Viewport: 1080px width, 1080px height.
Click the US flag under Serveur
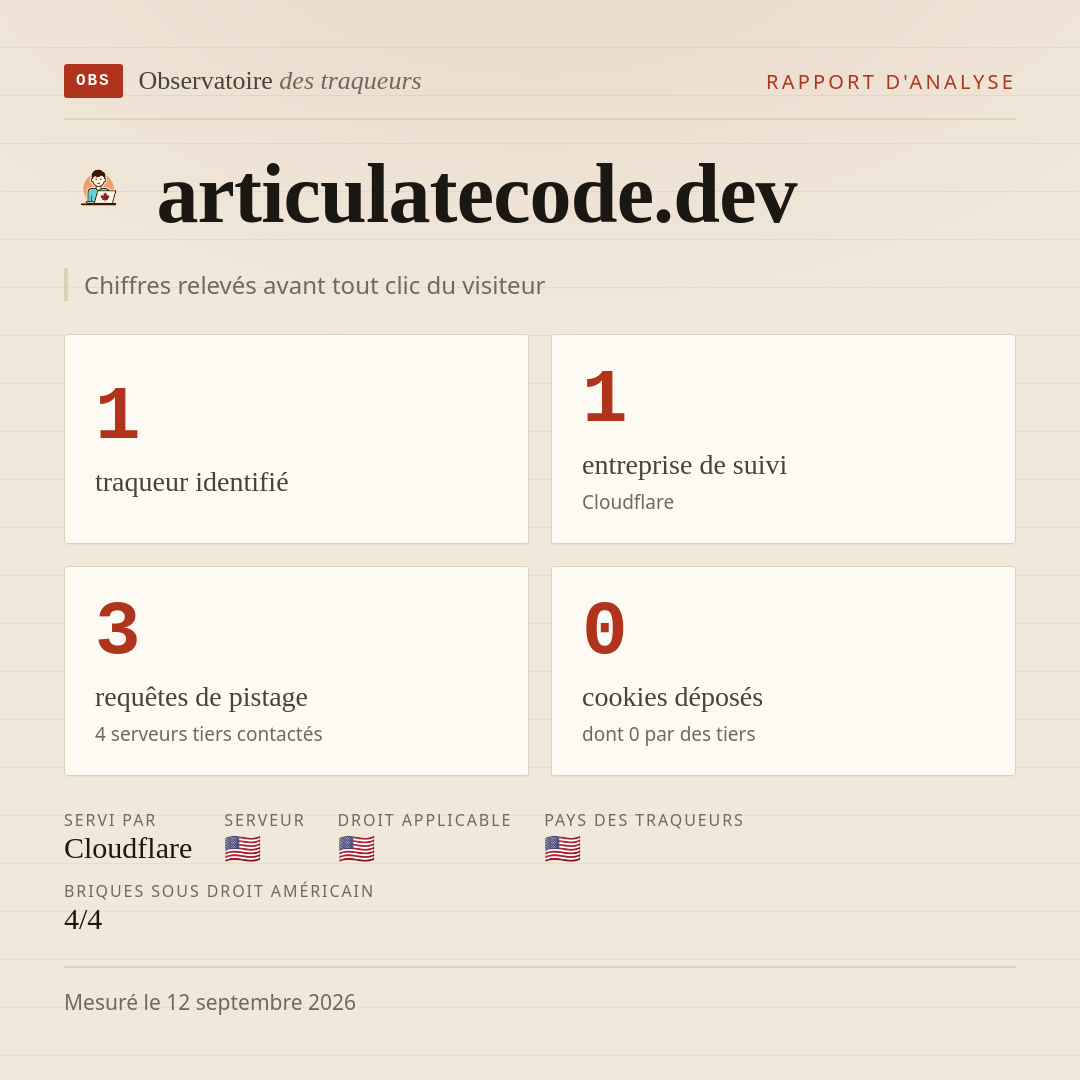242,849
